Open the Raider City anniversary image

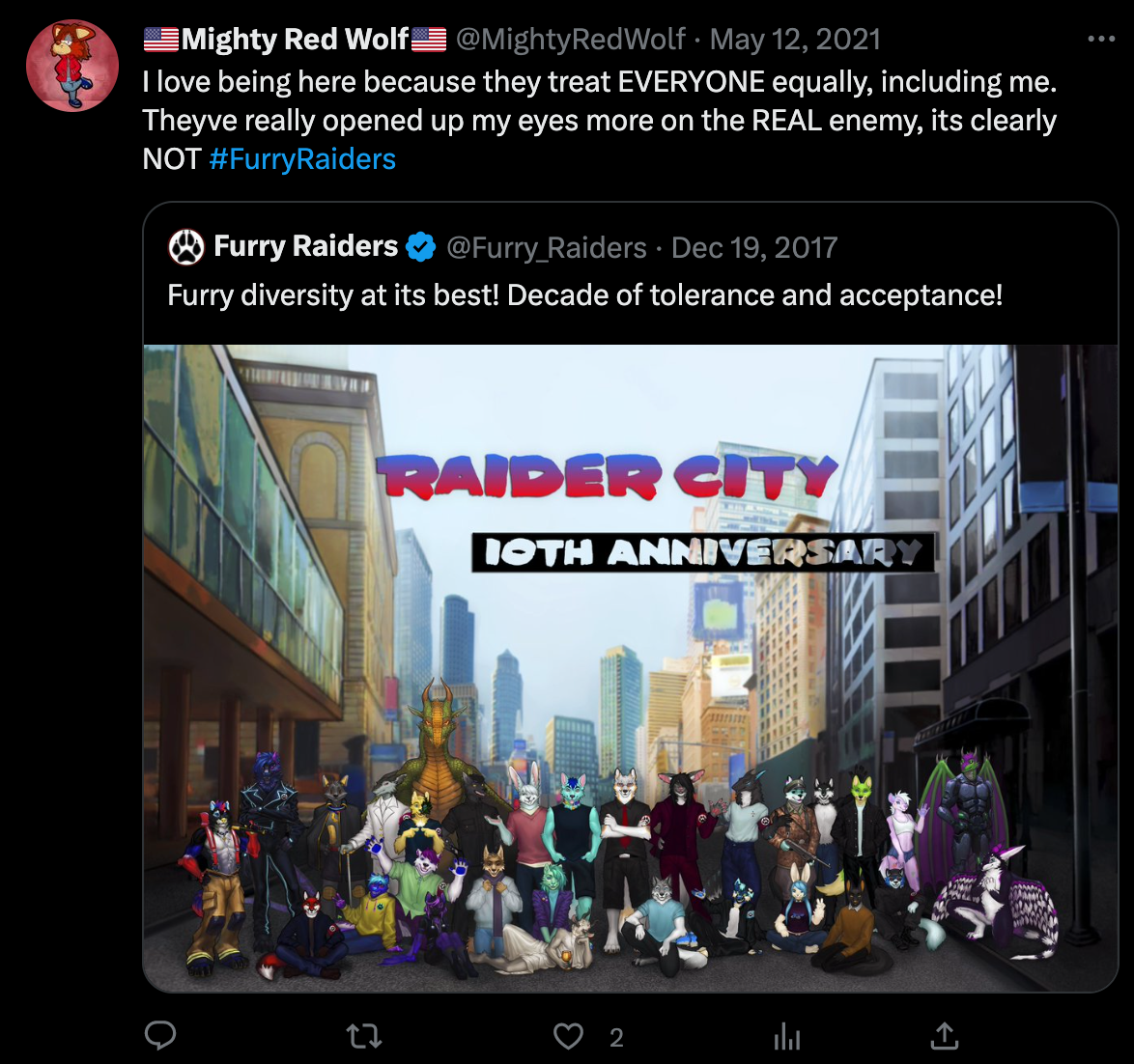point(631,668)
